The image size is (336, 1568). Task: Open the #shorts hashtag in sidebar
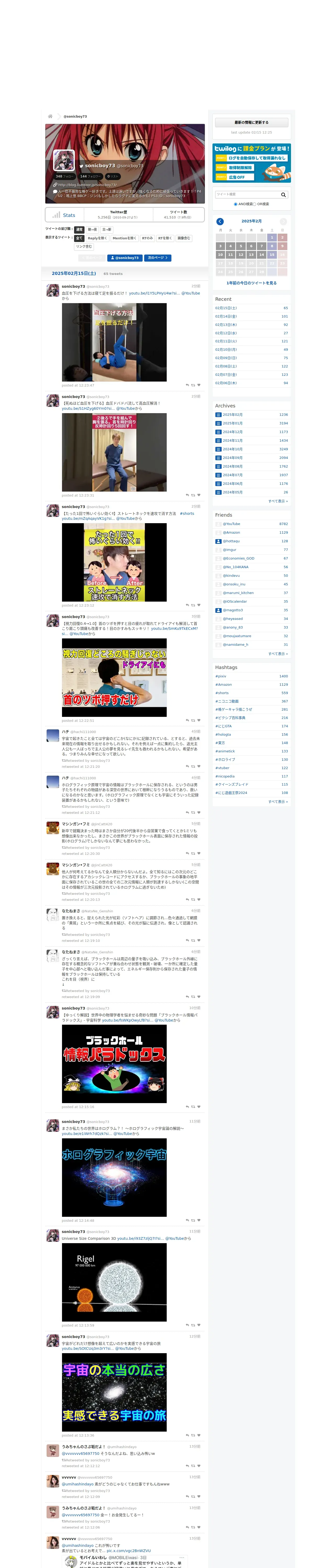click(222, 693)
